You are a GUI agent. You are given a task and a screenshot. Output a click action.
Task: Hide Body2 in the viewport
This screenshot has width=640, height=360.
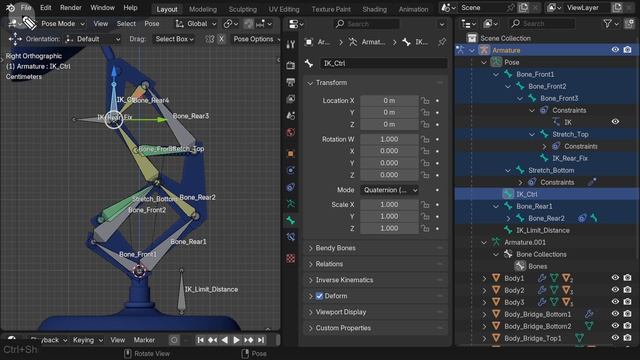(615, 290)
